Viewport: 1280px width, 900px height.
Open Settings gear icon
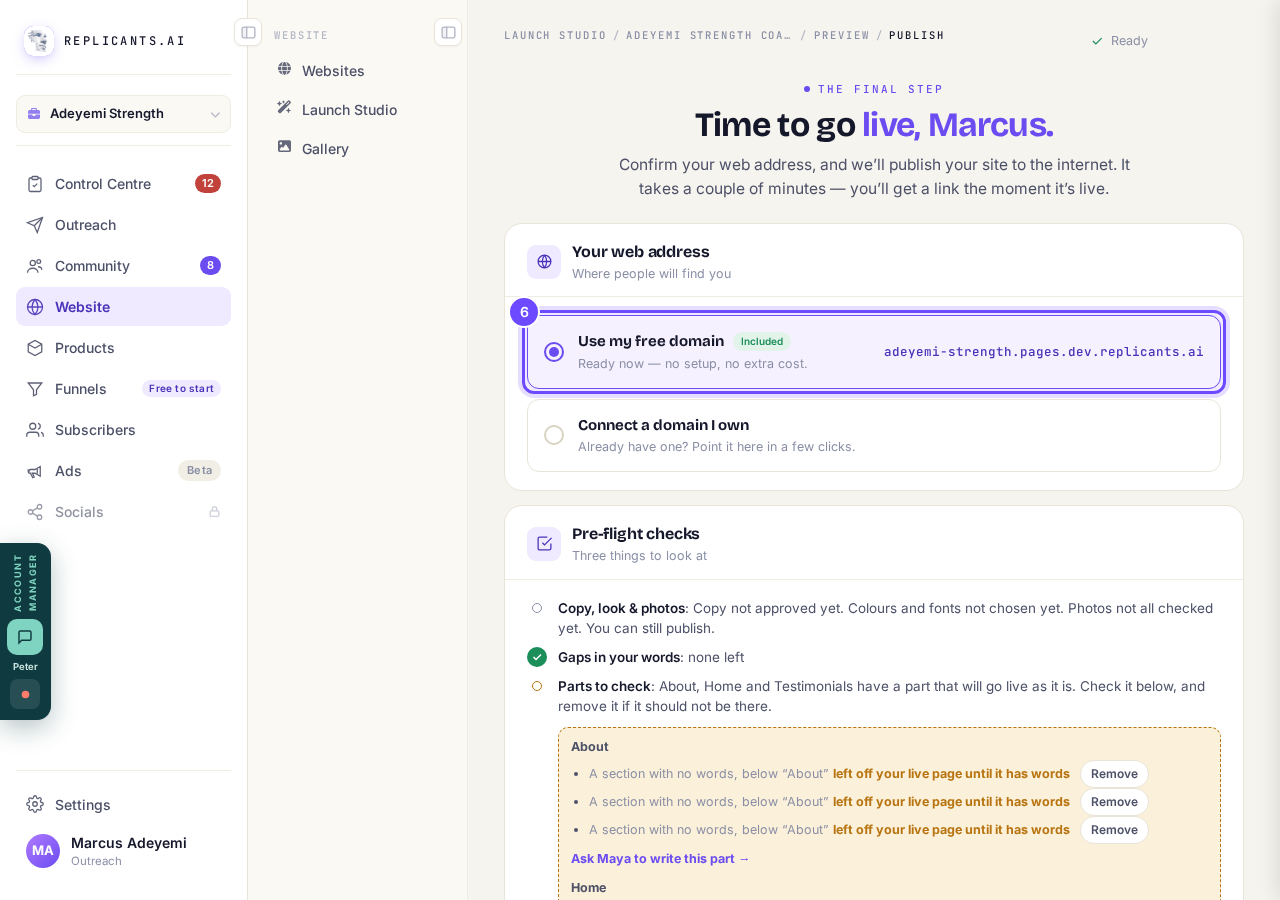pyautogui.click(x=35, y=804)
